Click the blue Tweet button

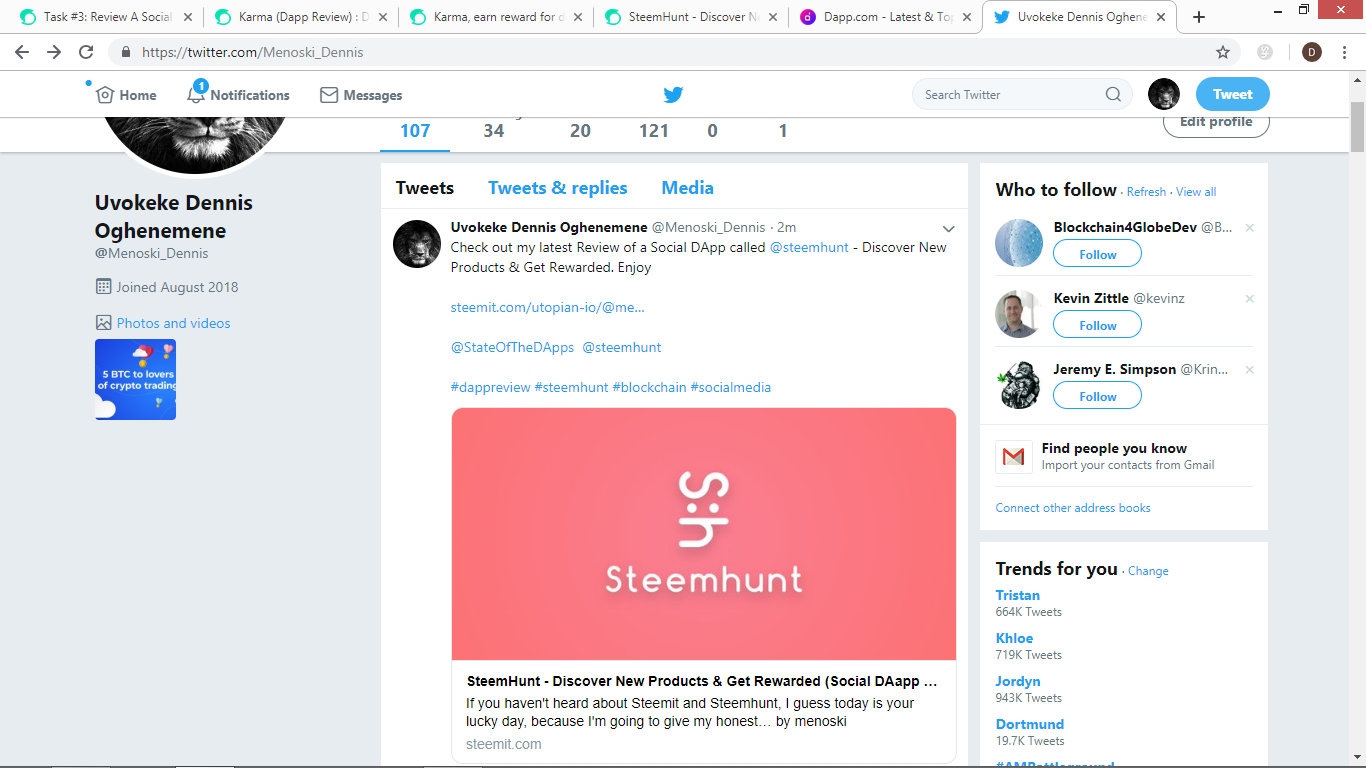point(1233,95)
